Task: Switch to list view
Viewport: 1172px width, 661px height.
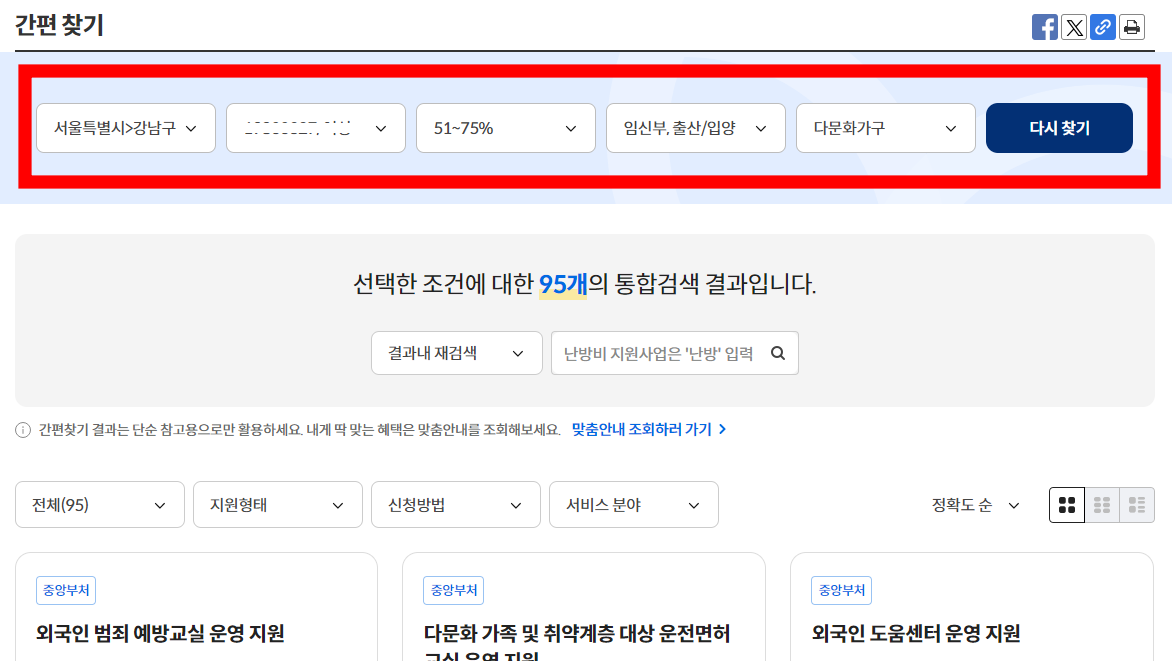Action: point(1137,505)
